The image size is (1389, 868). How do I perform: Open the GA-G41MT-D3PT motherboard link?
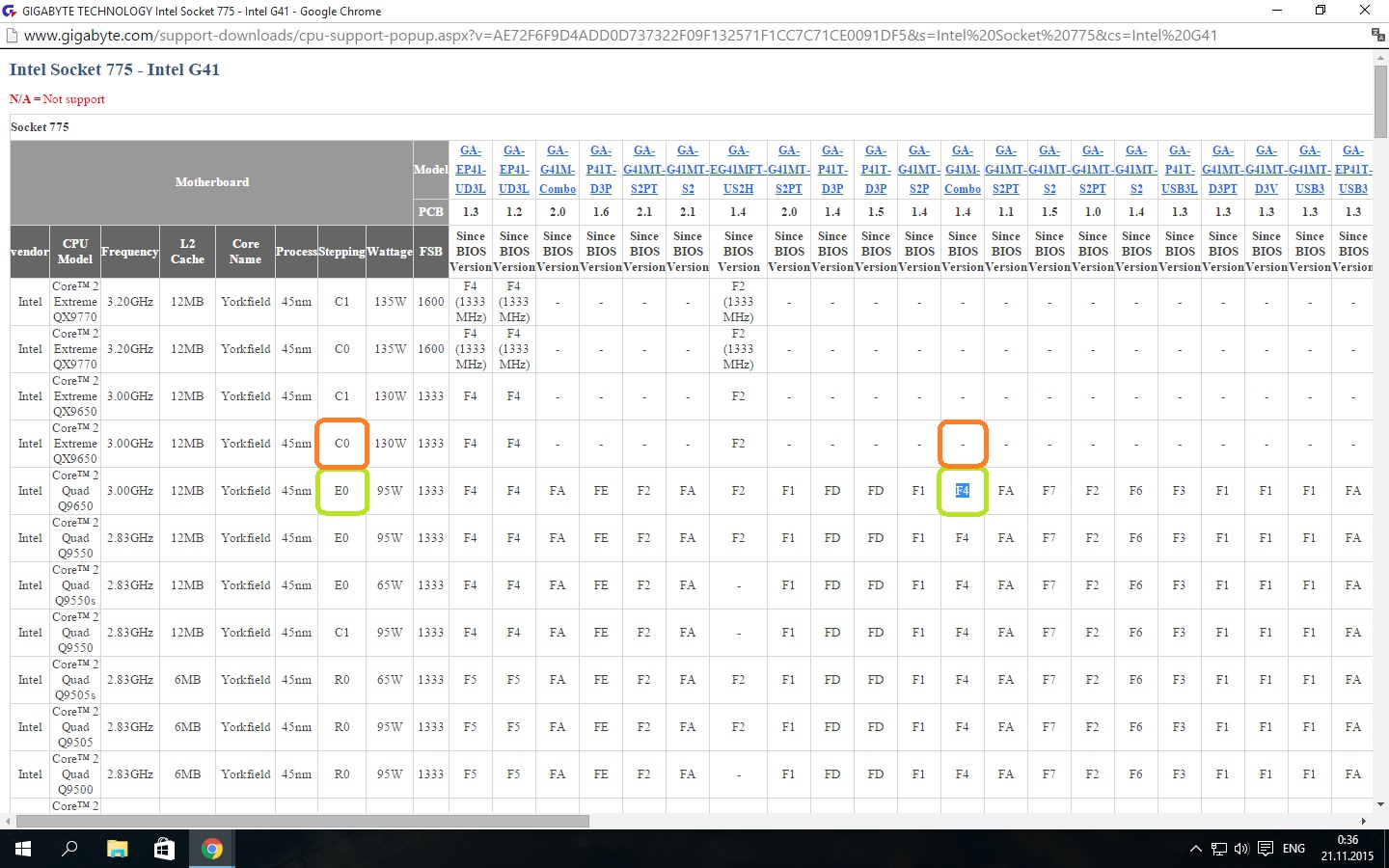click(1223, 170)
